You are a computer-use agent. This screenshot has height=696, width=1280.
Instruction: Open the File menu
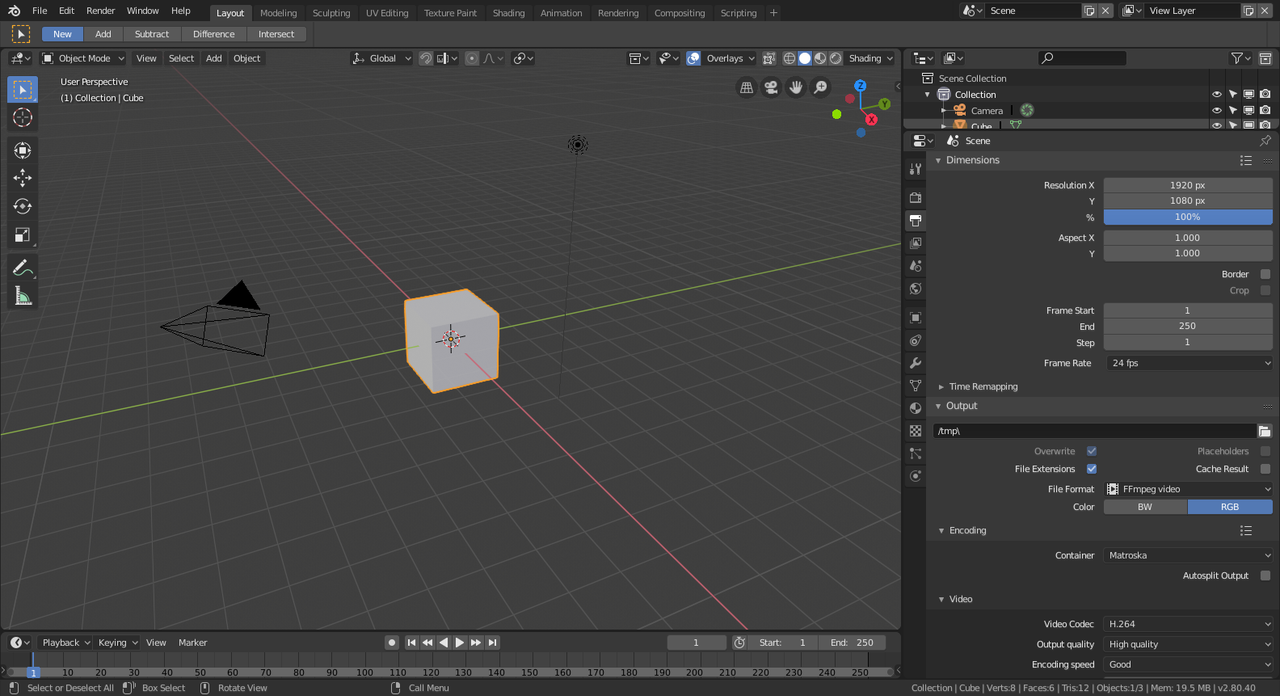[40, 11]
